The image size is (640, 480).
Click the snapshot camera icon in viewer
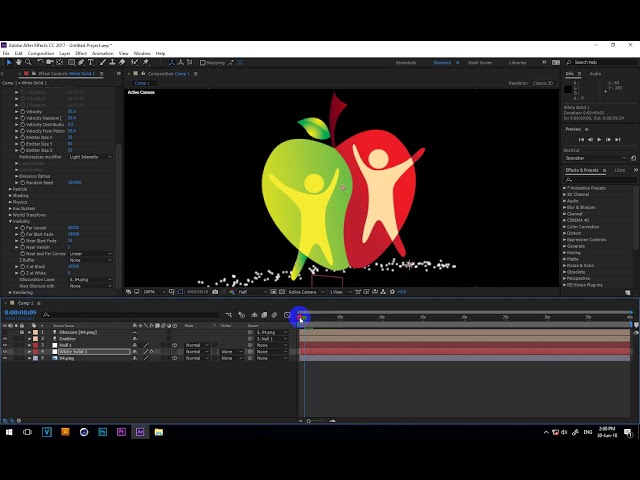click(215, 292)
